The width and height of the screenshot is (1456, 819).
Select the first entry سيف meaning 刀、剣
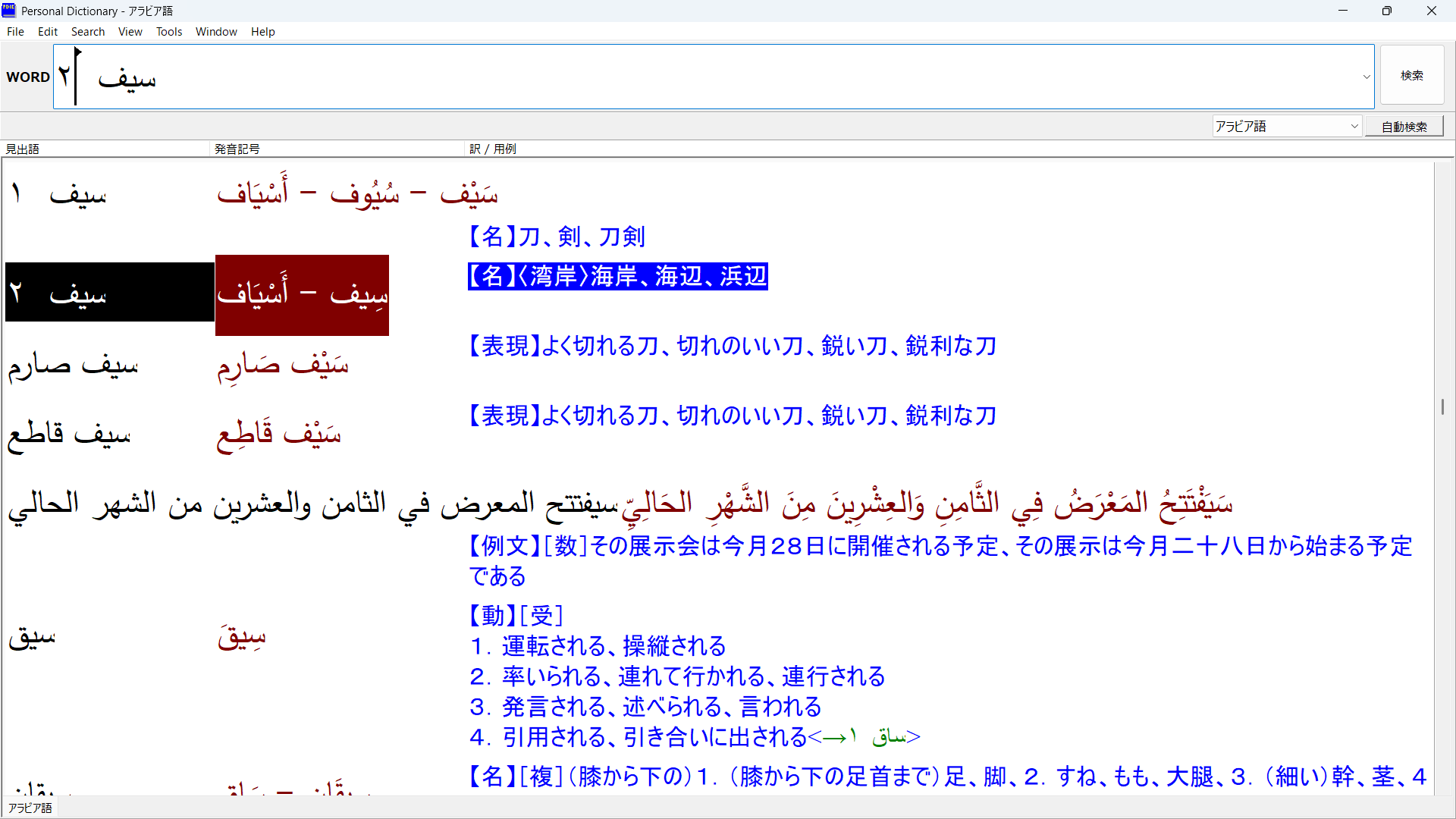click(x=77, y=195)
